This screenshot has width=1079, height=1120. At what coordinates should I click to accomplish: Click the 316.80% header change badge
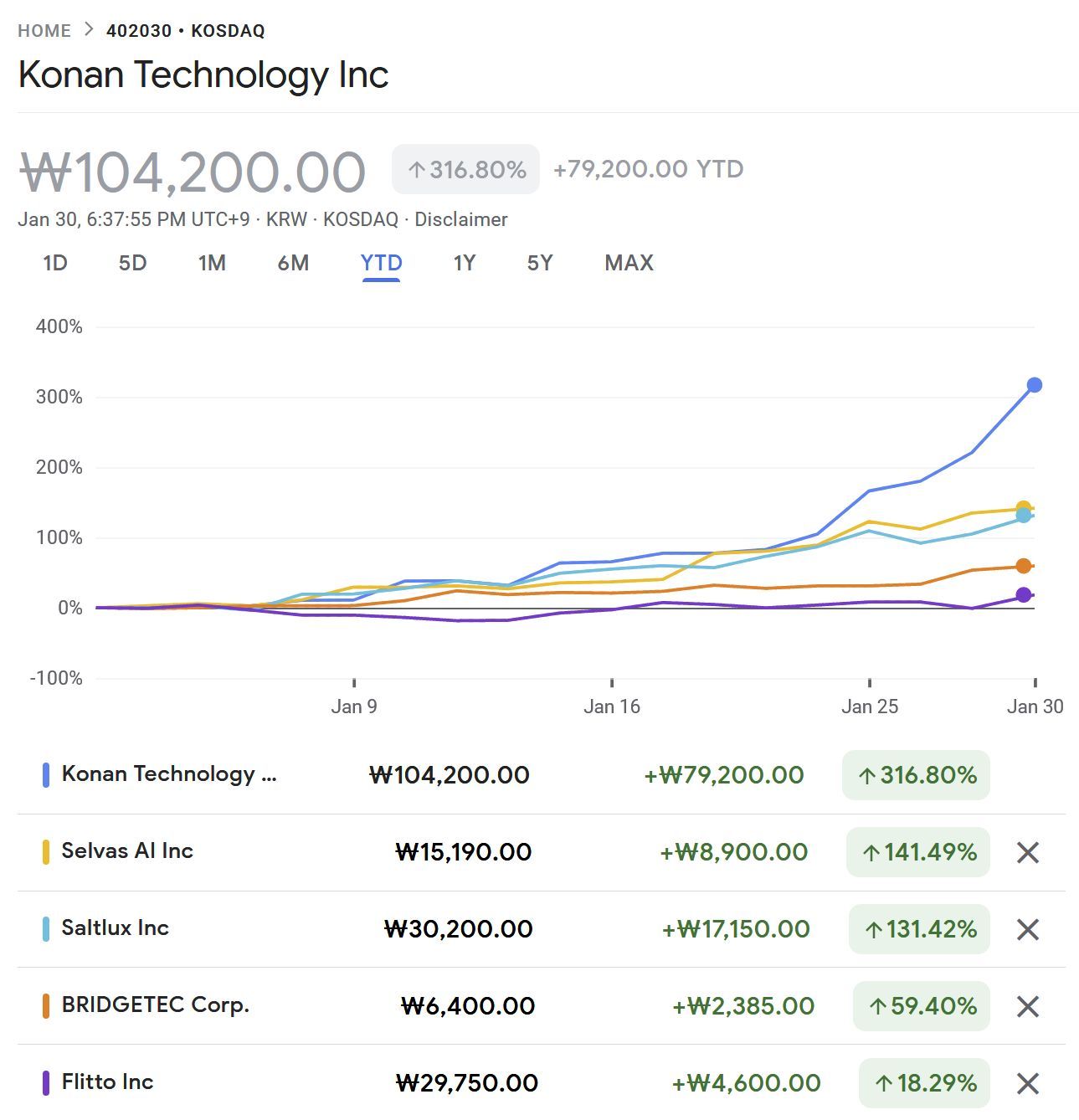pos(465,170)
